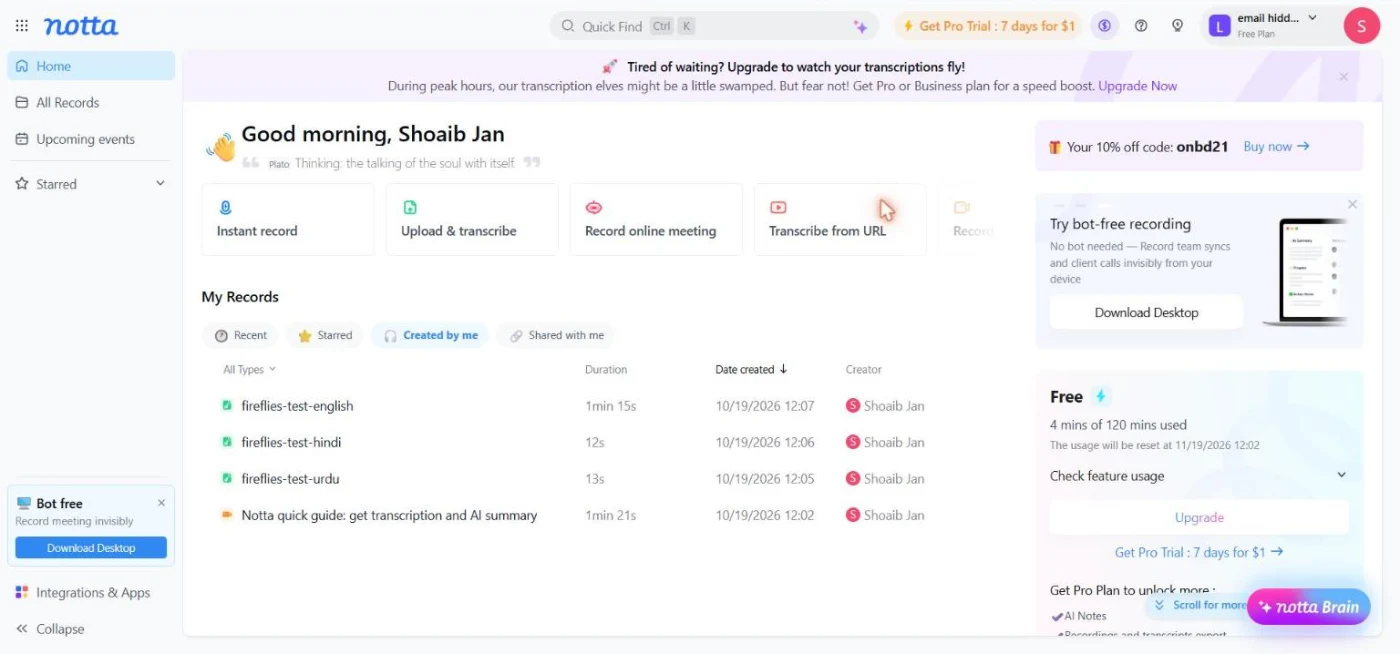1400x654 pixels.
Task: Close the Bot free sidebar promo
Action: pyautogui.click(x=161, y=503)
